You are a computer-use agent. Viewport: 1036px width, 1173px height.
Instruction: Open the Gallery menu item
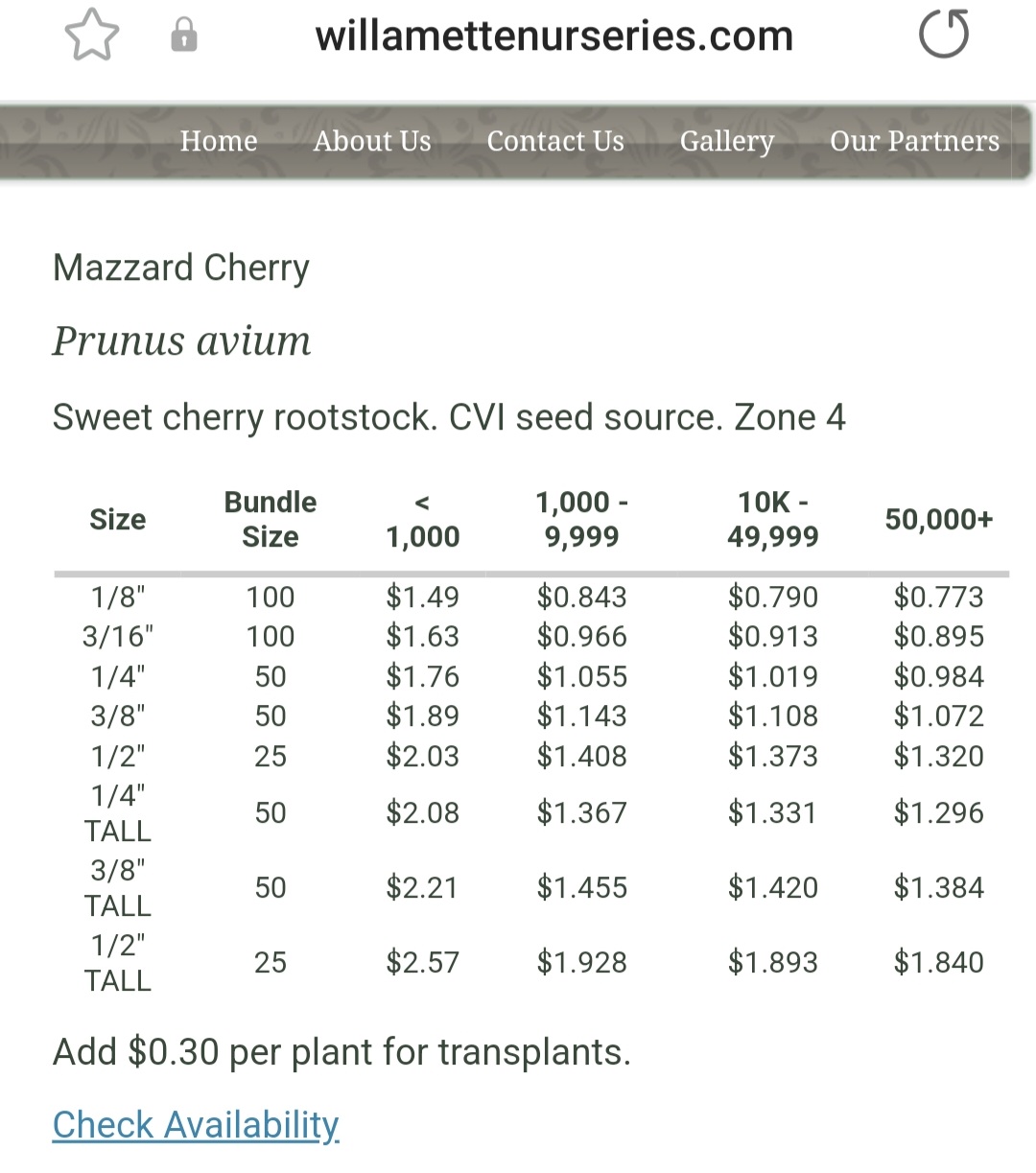[x=727, y=141]
